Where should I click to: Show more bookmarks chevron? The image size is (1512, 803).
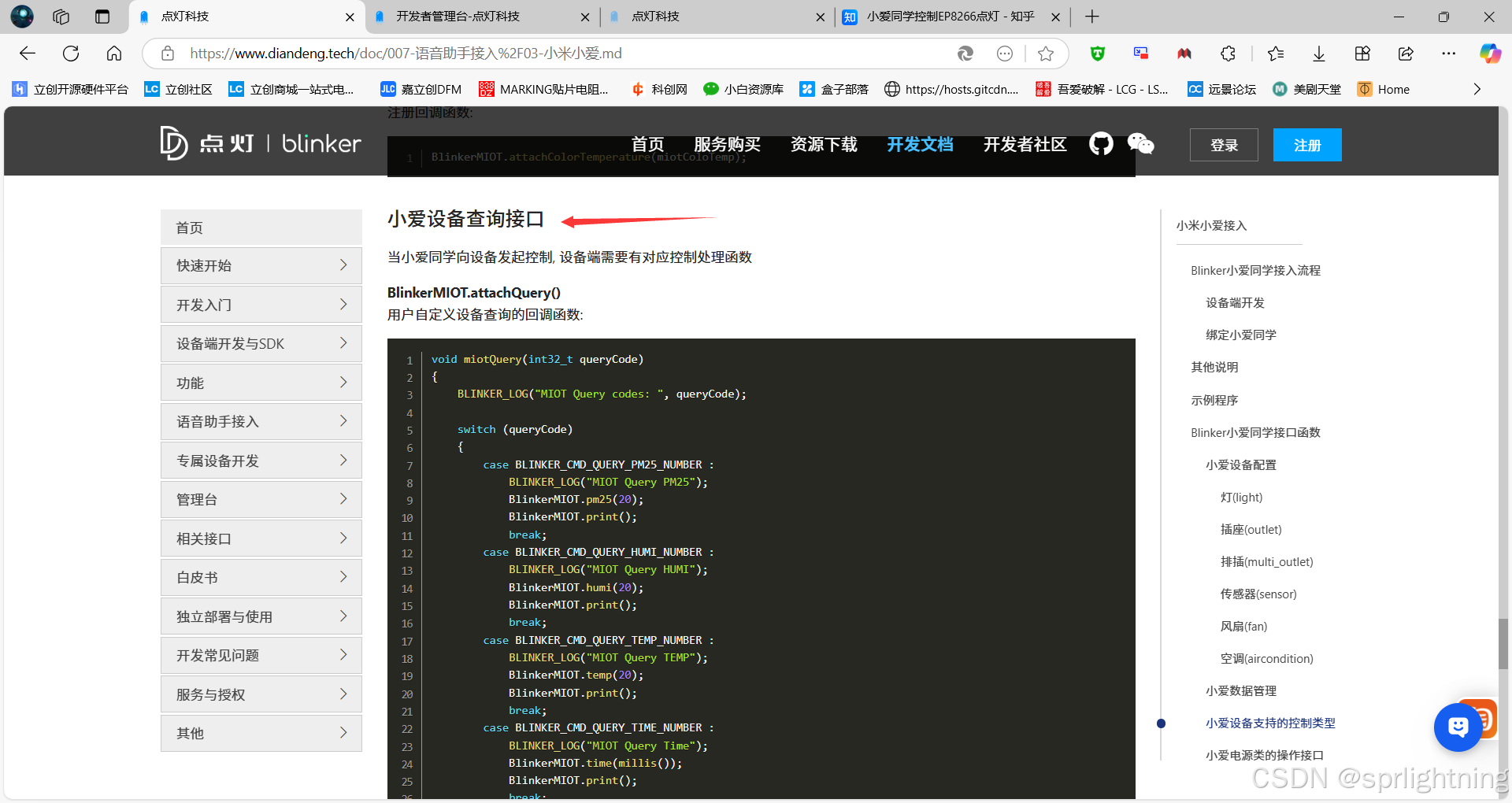click(x=1477, y=89)
